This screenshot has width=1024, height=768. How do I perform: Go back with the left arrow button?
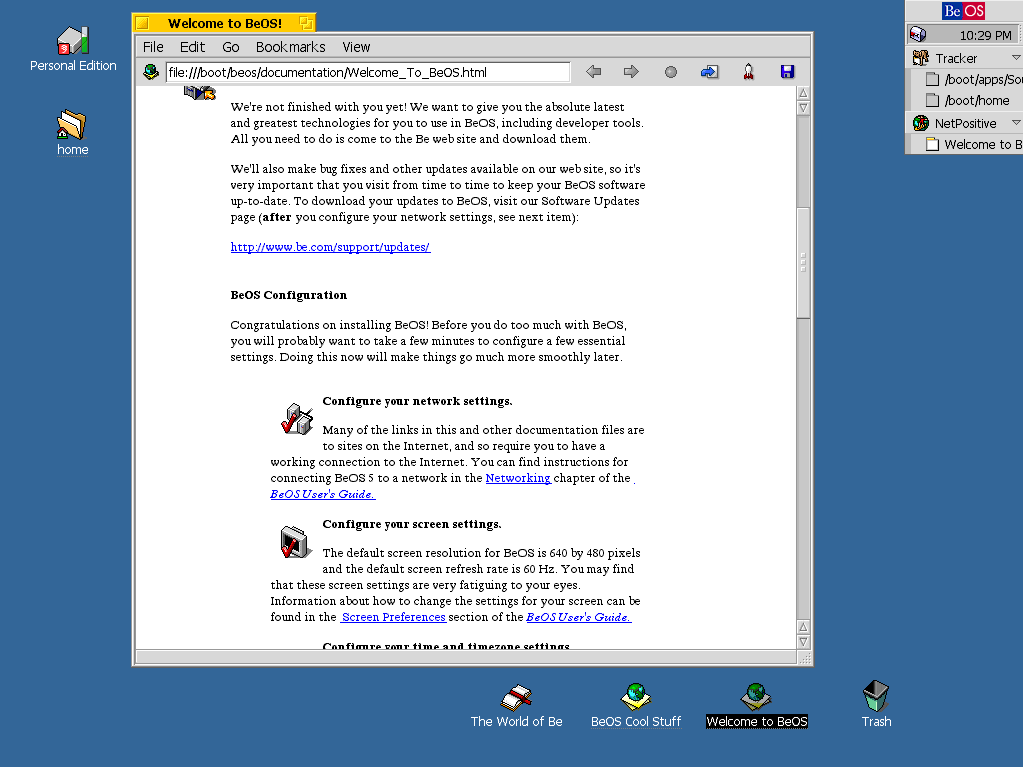(593, 72)
